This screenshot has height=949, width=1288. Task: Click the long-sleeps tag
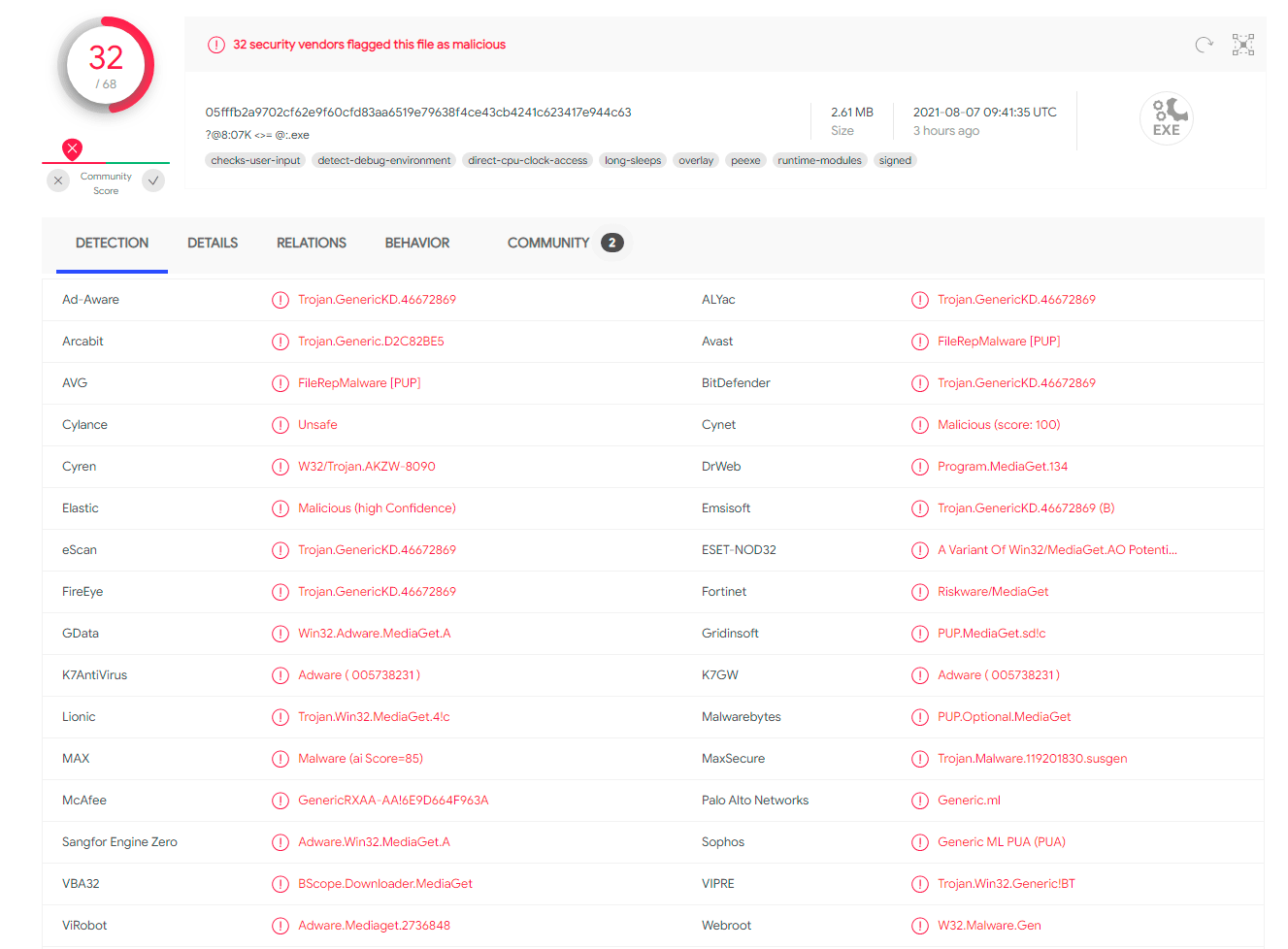pyautogui.click(x=633, y=161)
